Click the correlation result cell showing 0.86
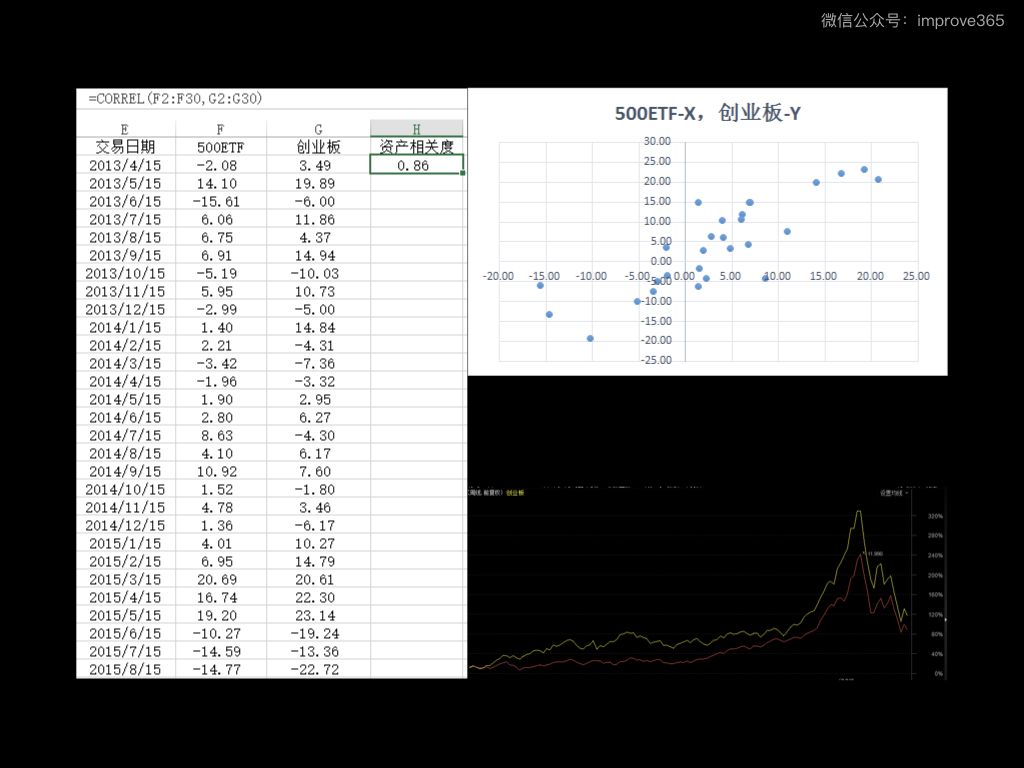 (x=416, y=165)
